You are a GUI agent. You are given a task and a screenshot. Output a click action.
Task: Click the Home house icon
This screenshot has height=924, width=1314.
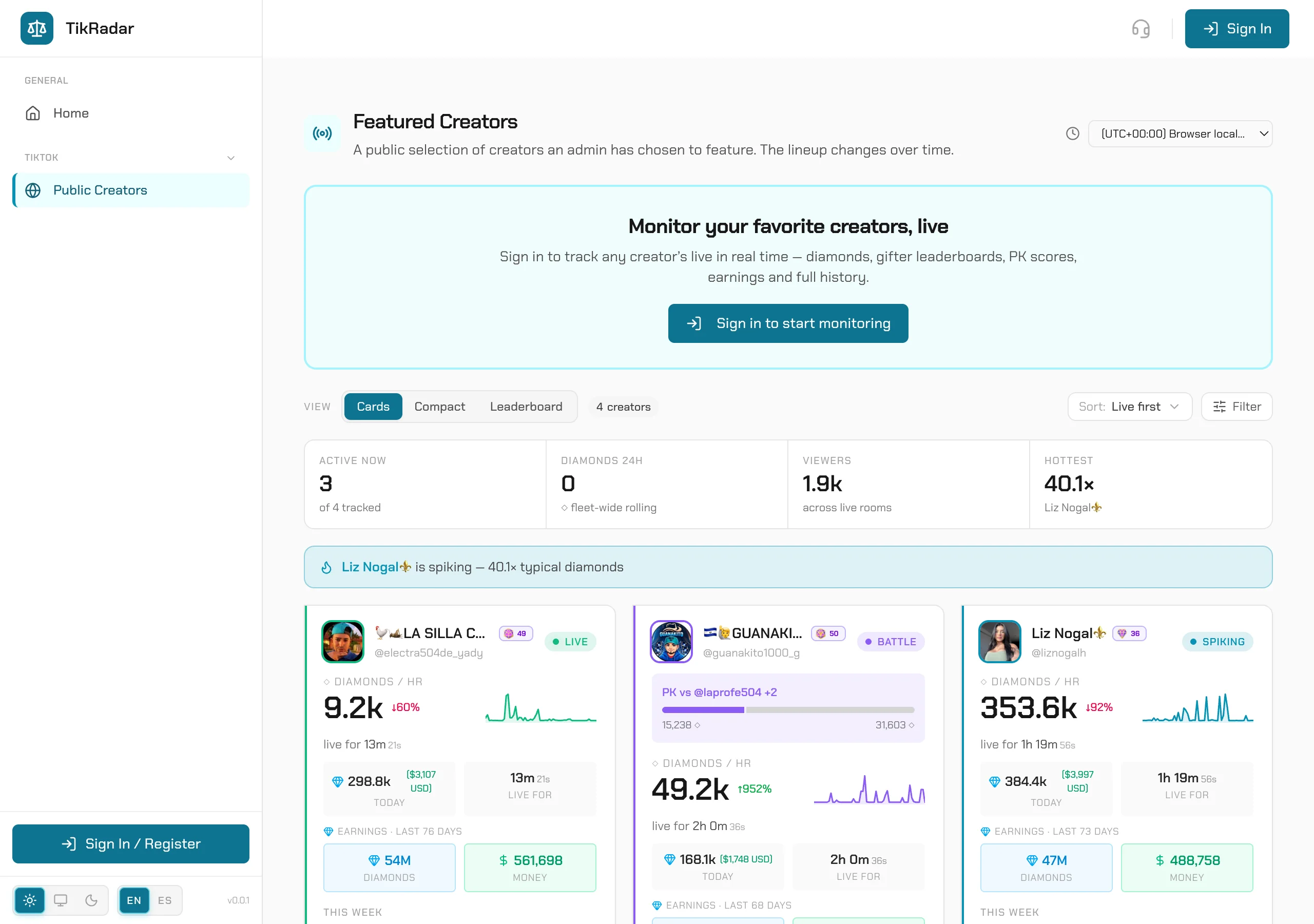coord(33,113)
